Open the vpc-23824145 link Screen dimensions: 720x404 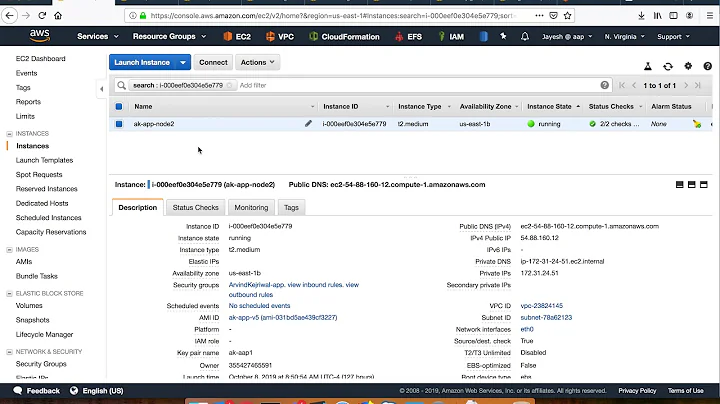(x=541, y=306)
